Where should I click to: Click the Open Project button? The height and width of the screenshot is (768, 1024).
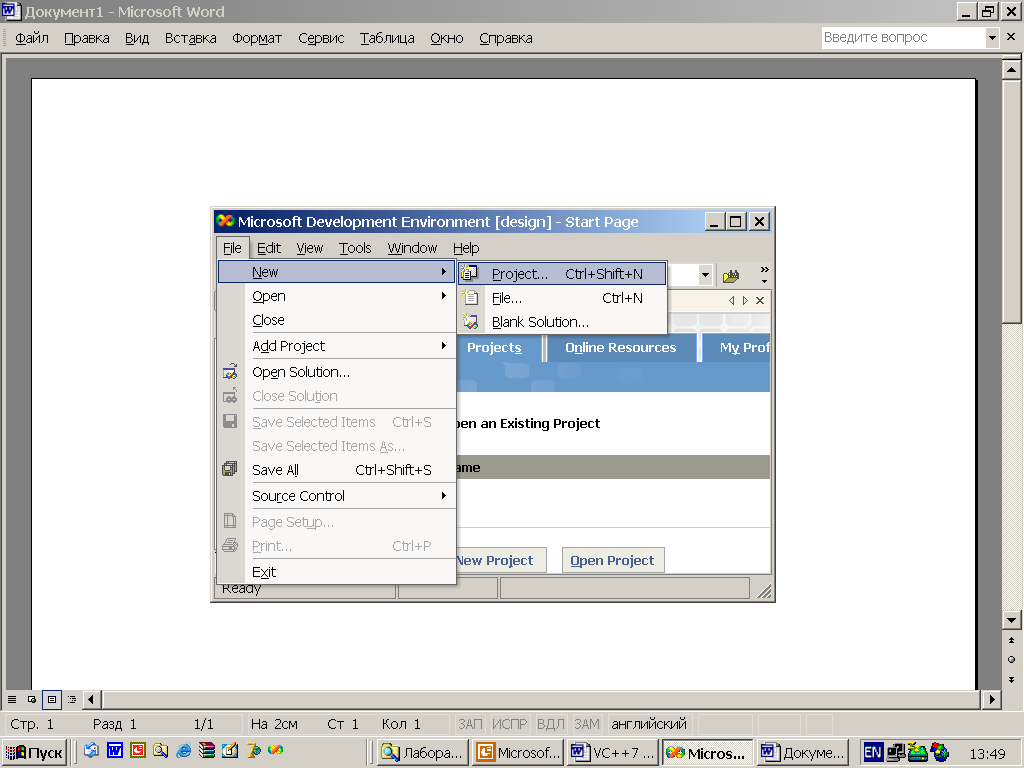613,560
